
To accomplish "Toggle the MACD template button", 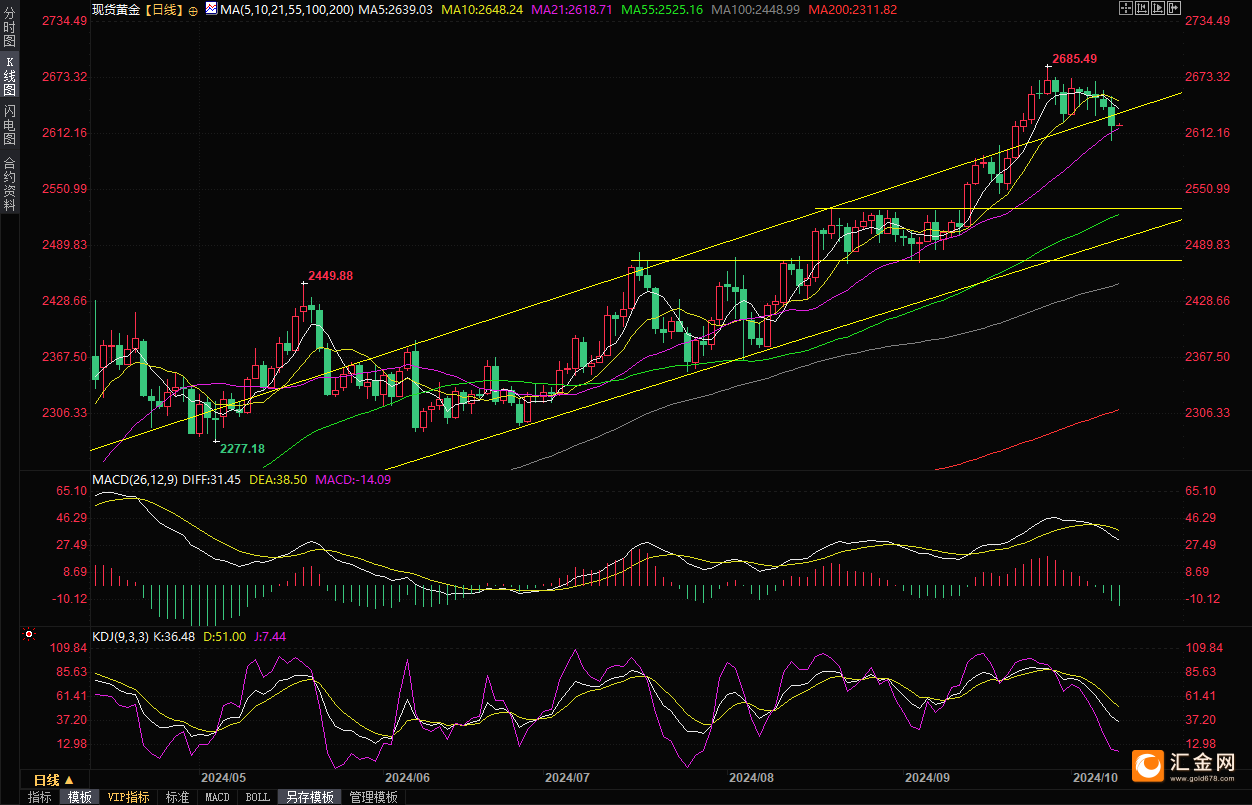I will 217,797.
